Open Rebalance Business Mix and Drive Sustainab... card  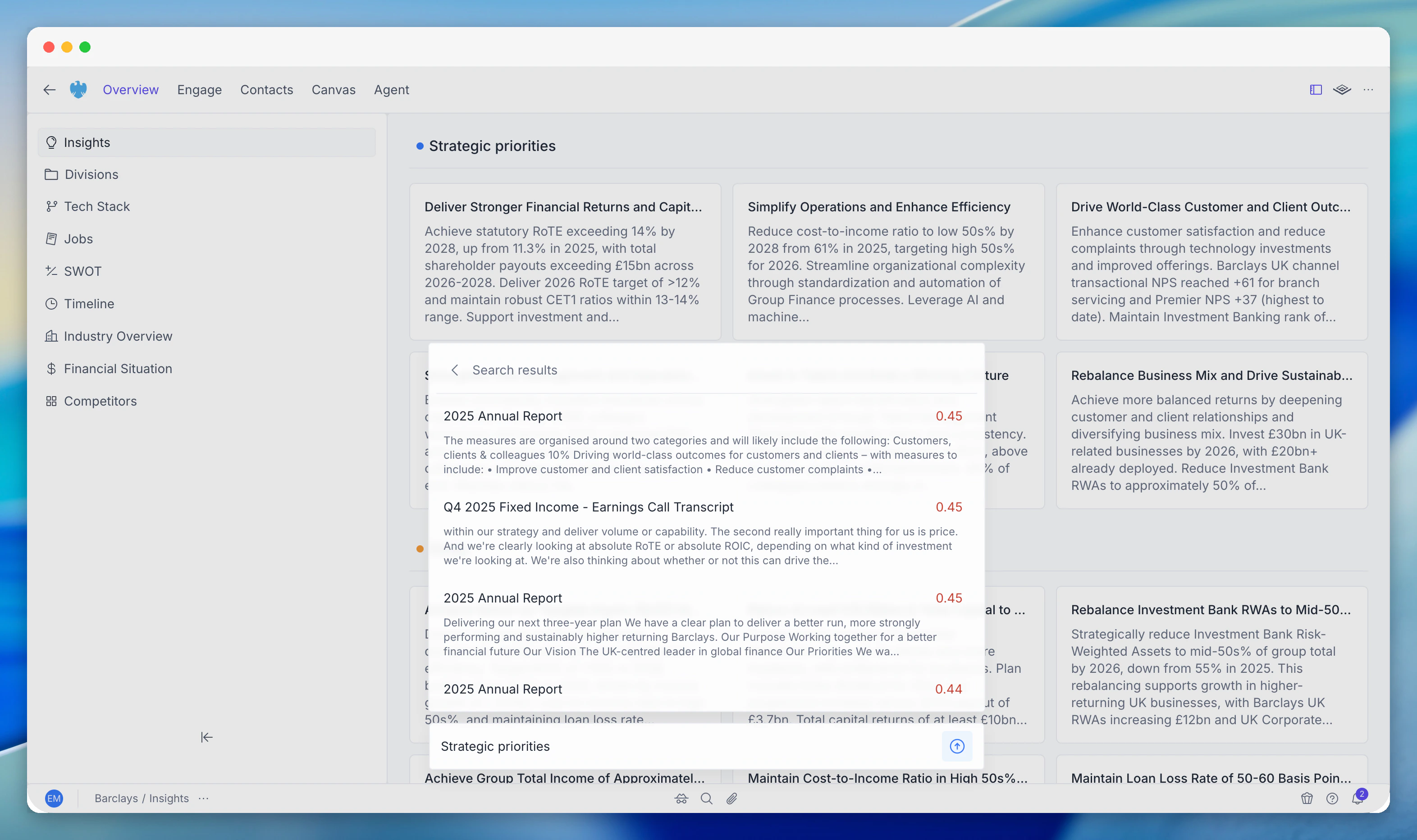coord(1211,430)
